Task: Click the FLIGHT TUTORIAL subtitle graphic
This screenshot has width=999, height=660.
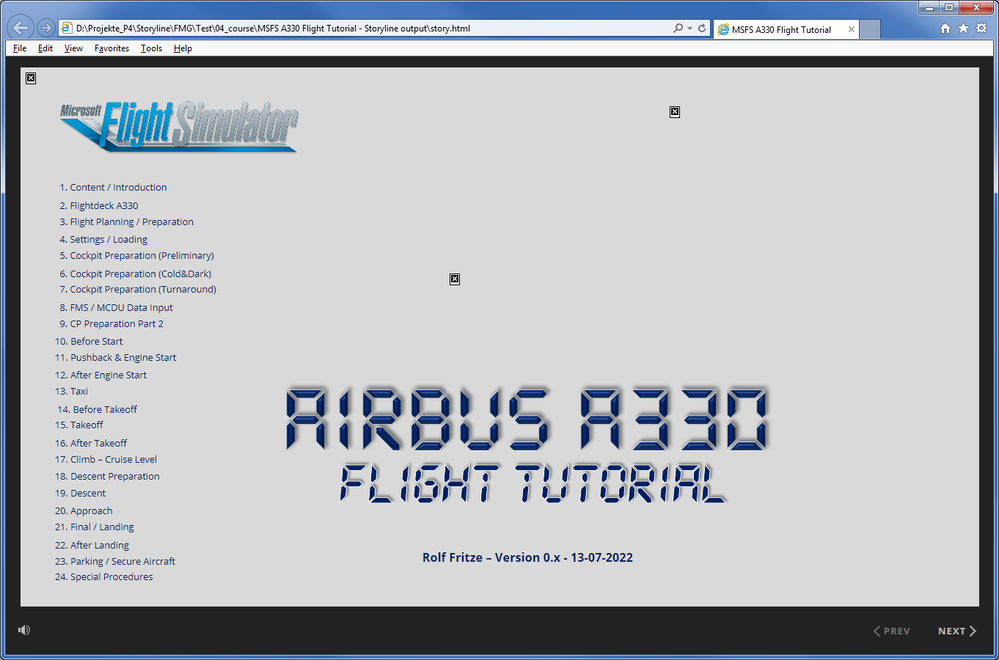Action: click(533, 484)
